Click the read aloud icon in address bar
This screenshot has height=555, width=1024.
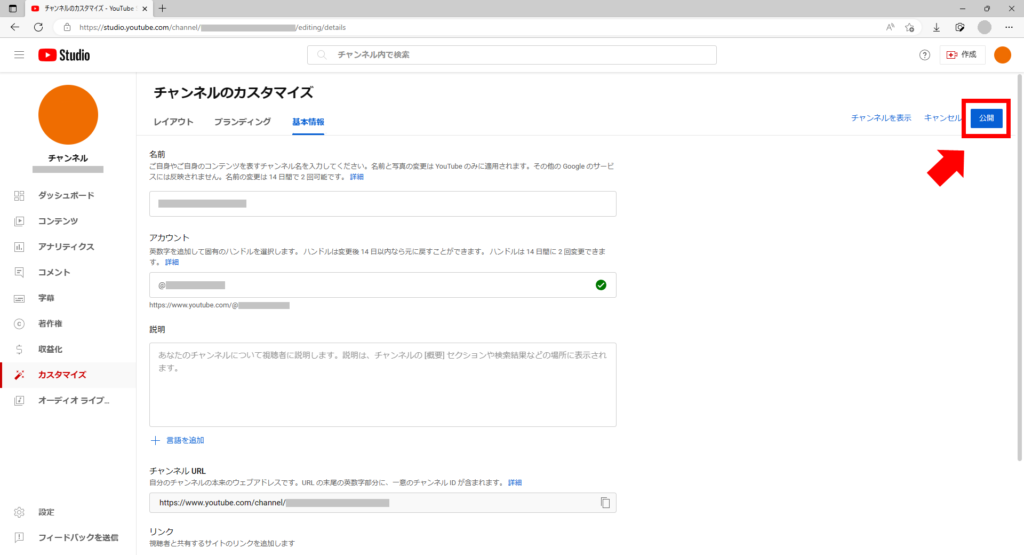pyautogui.click(x=890, y=27)
